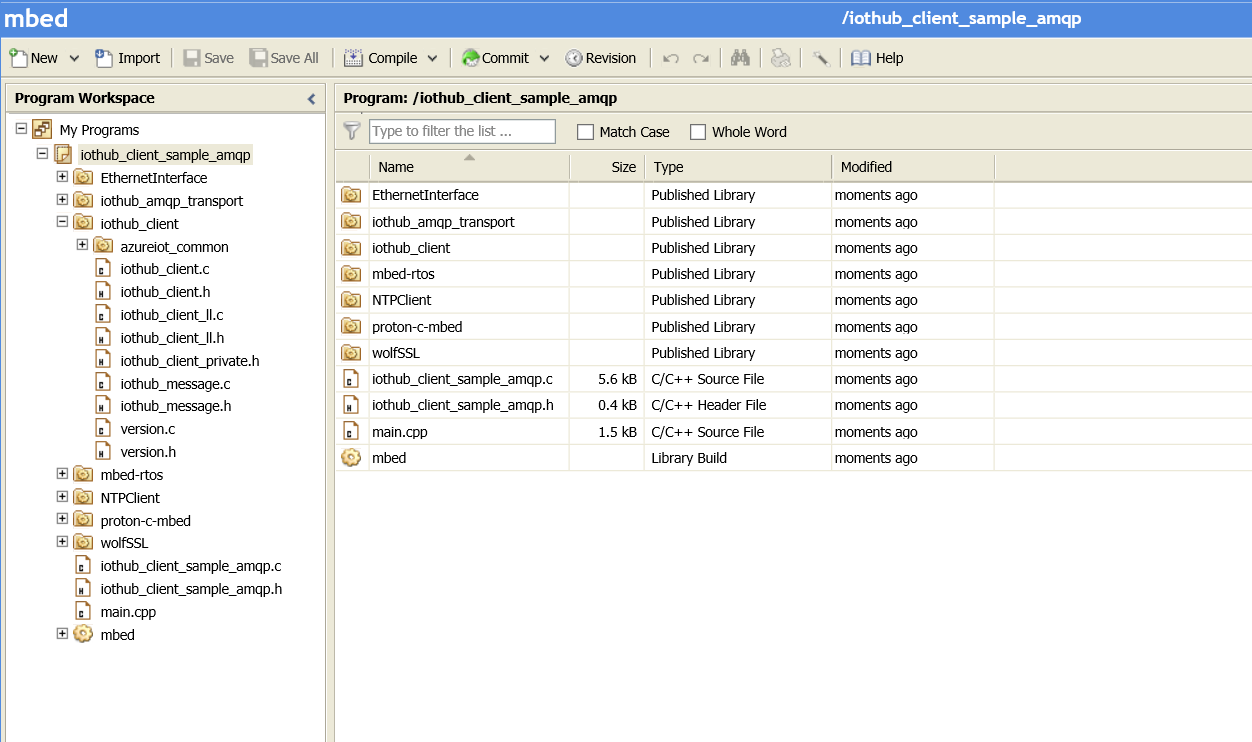This screenshot has width=1252, height=742.
Task: Expand mbed-rtos tree node
Action: pos(62,474)
